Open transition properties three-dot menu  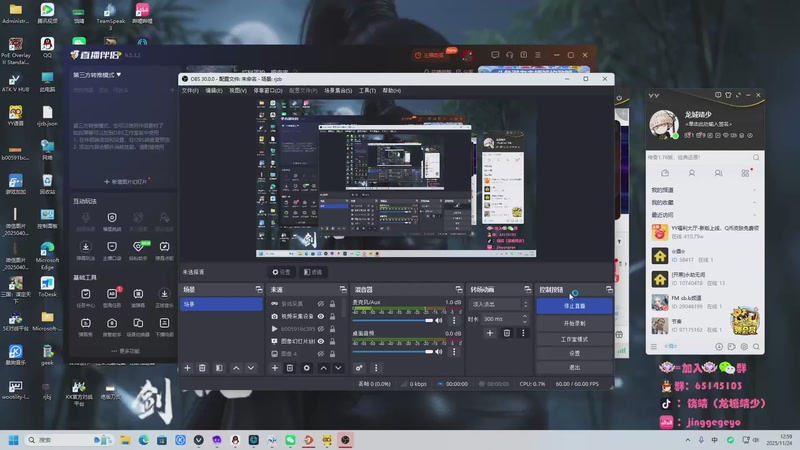point(523,333)
